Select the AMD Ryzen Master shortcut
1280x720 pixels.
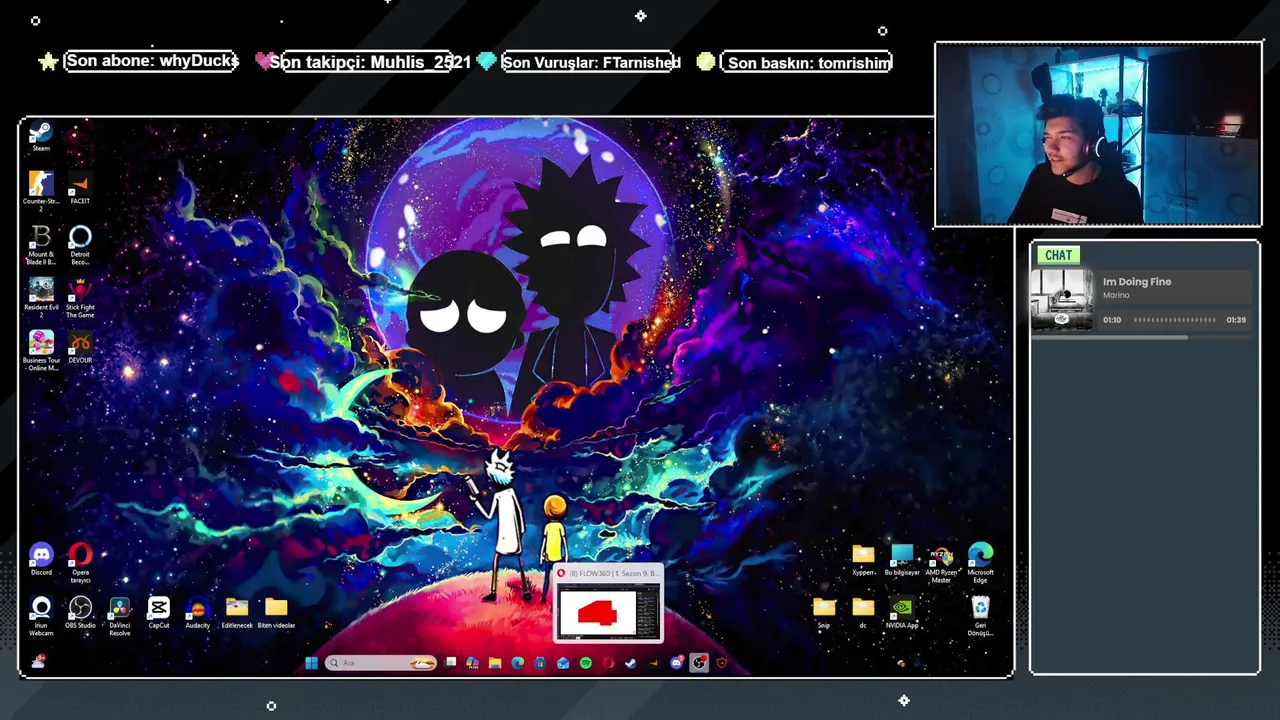941,564
